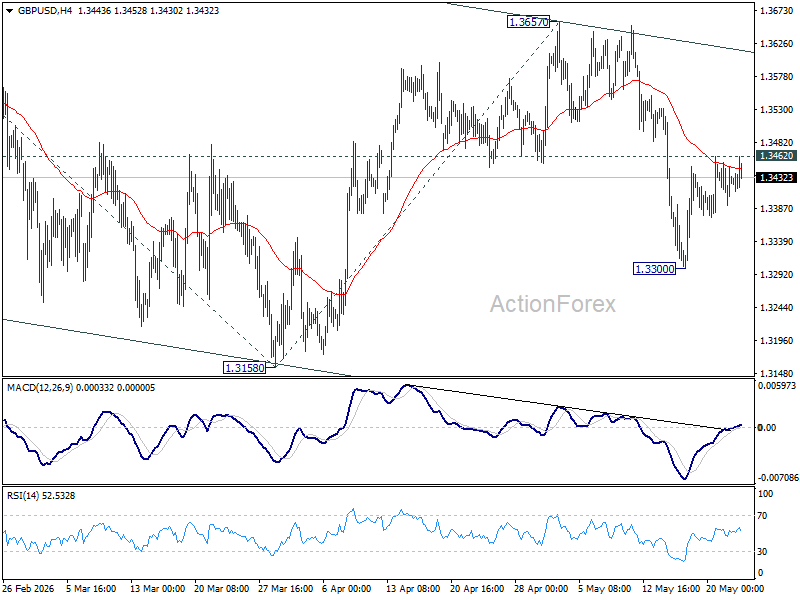Click the RSI 100 scale value
This screenshot has width=800, height=600.
click(x=766, y=494)
